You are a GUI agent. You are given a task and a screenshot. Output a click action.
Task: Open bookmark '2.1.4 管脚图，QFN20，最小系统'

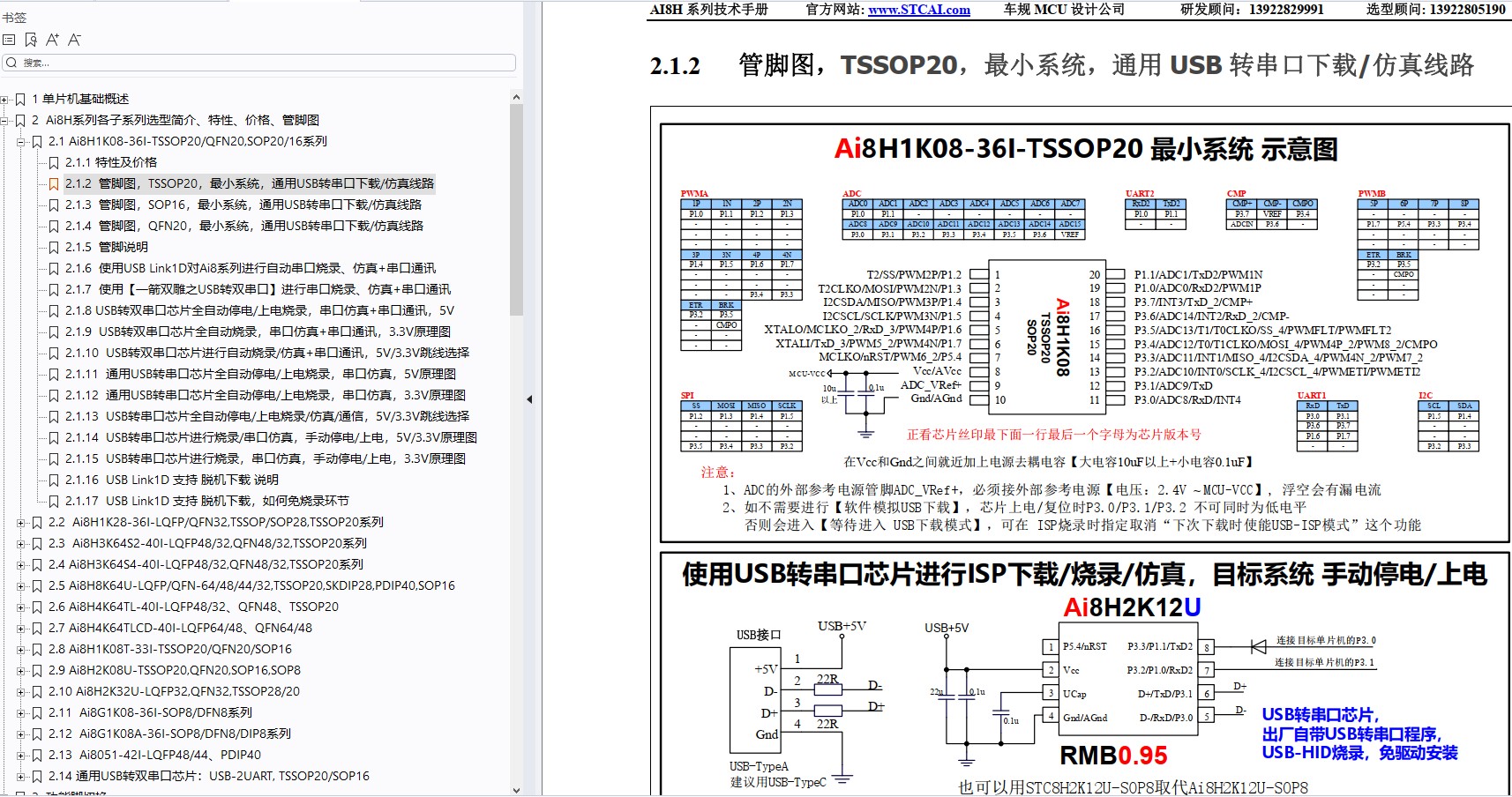pos(244,226)
